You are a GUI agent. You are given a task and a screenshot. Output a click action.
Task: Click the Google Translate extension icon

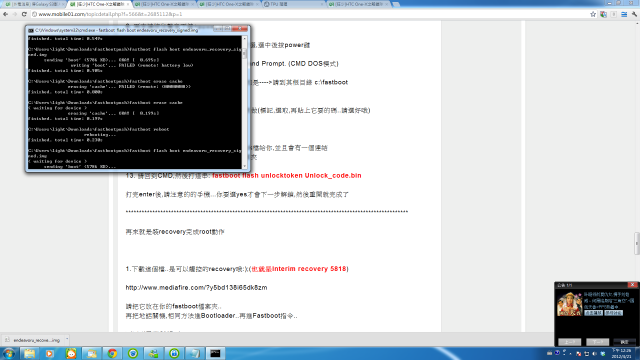(x=603, y=14)
